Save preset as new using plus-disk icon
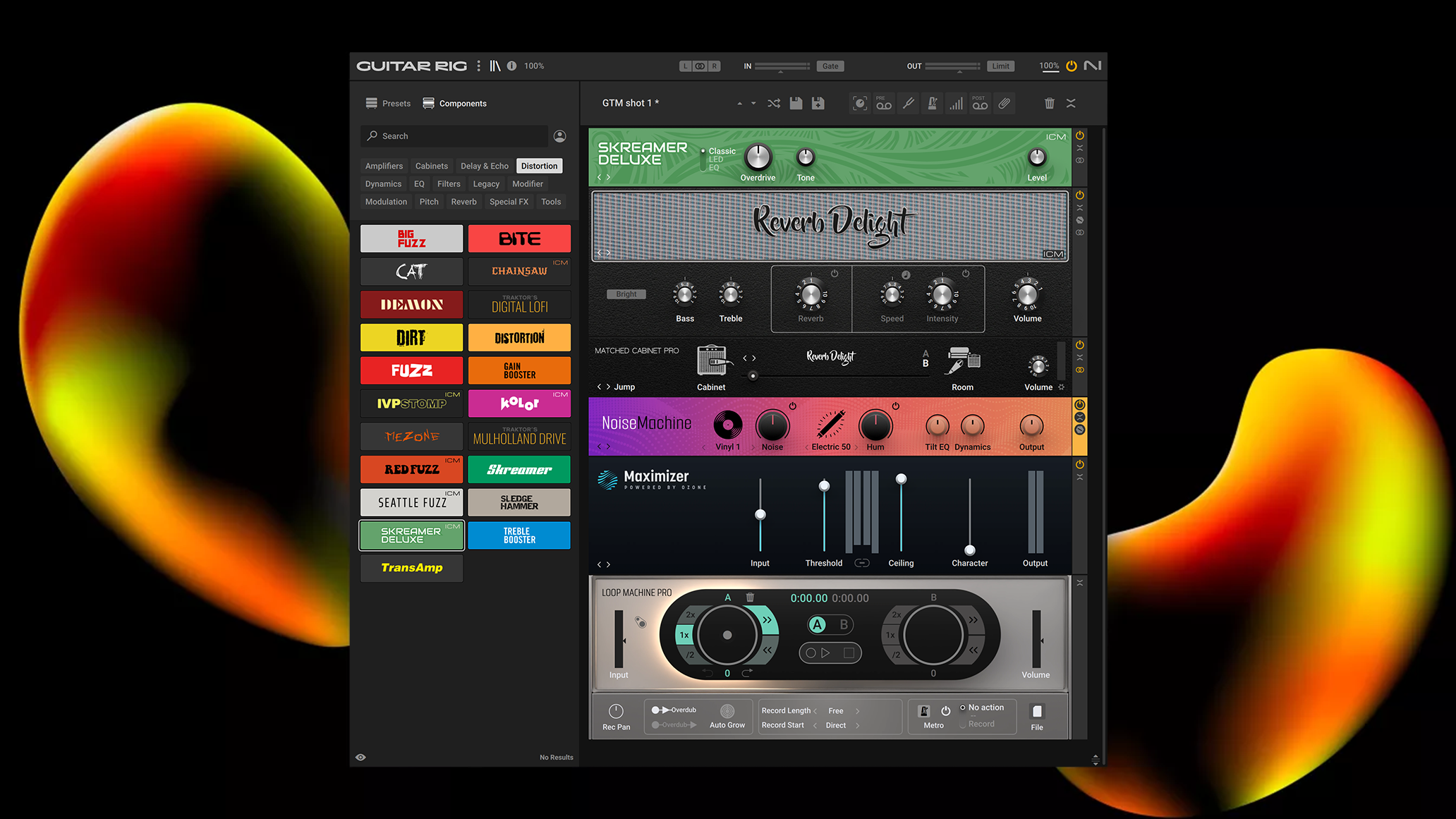1456x819 pixels. point(818,104)
